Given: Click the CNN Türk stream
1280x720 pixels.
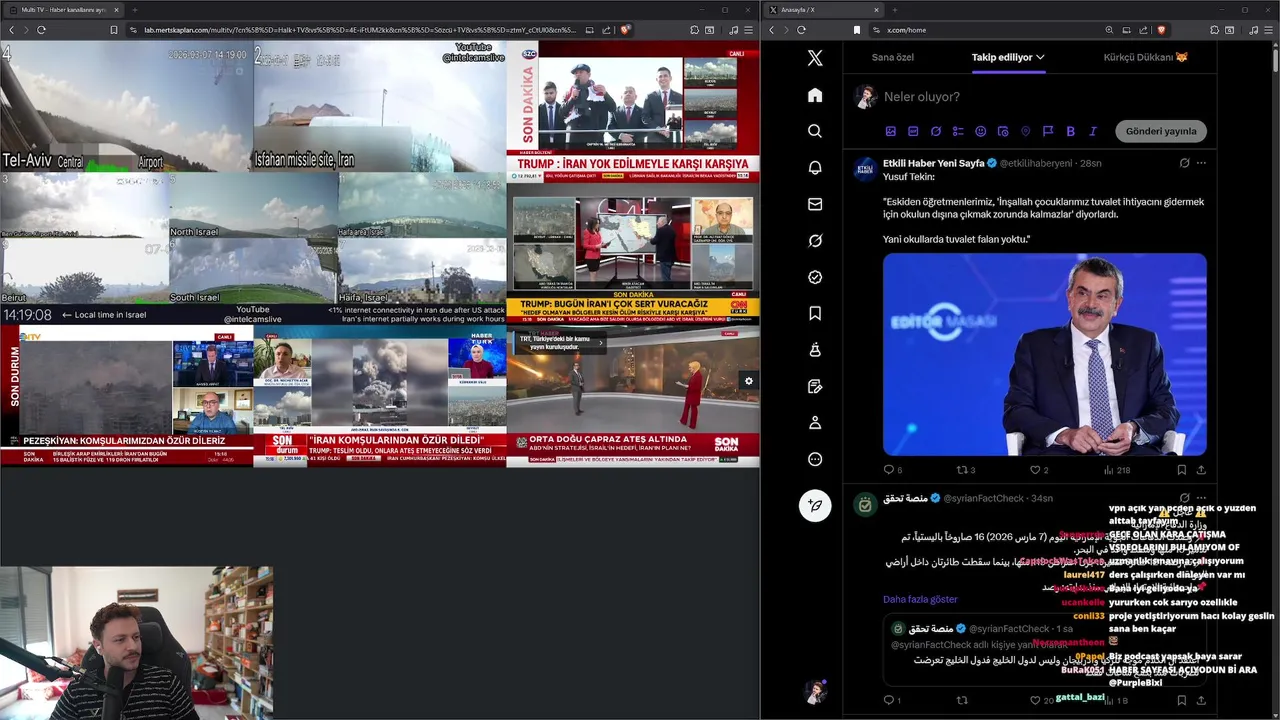Looking at the screenshot, I should pyautogui.click(x=633, y=254).
